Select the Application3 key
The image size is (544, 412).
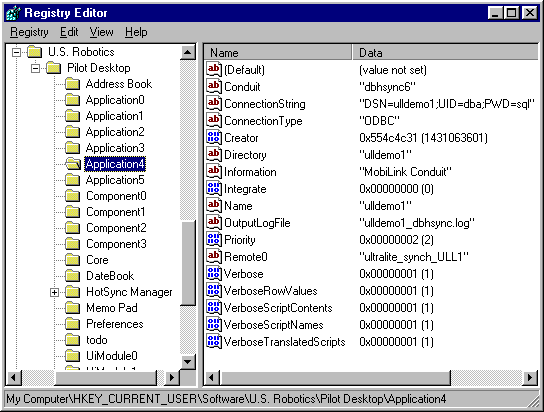115,148
